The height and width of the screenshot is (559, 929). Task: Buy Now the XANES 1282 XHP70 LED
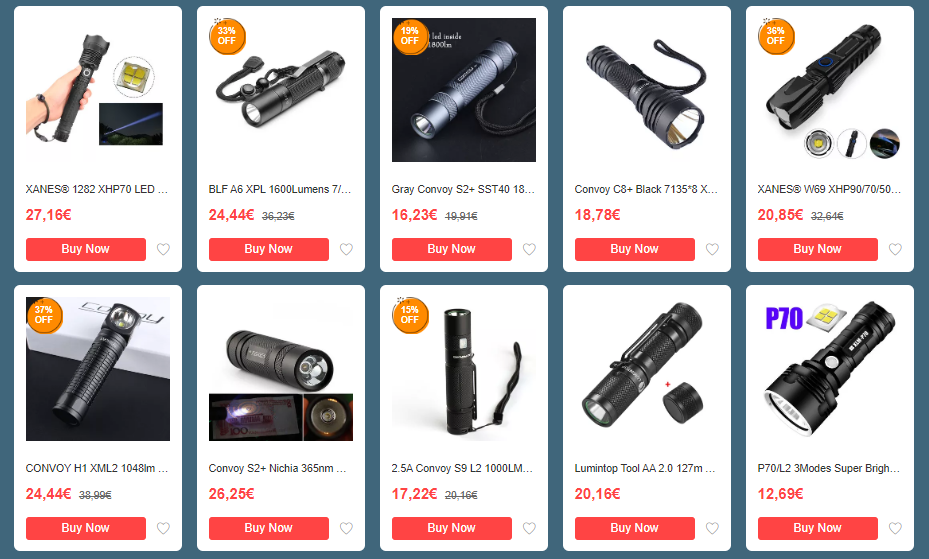point(86,249)
